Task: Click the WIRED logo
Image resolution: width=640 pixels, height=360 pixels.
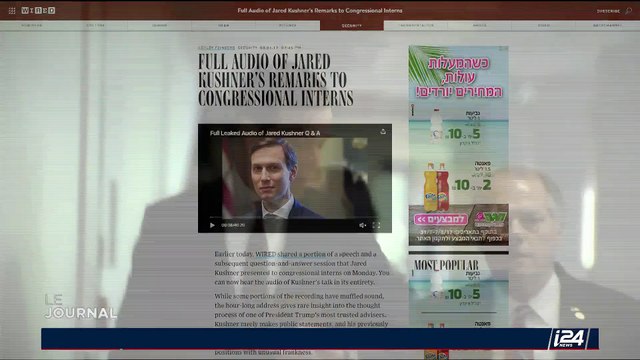Action: [38, 11]
